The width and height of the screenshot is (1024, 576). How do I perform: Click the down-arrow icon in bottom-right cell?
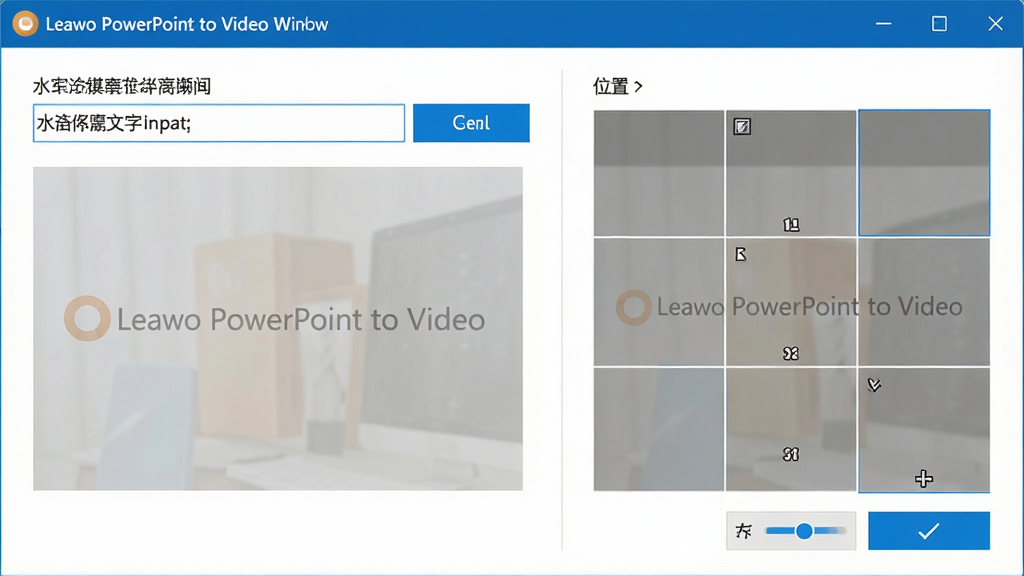click(874, 385)
